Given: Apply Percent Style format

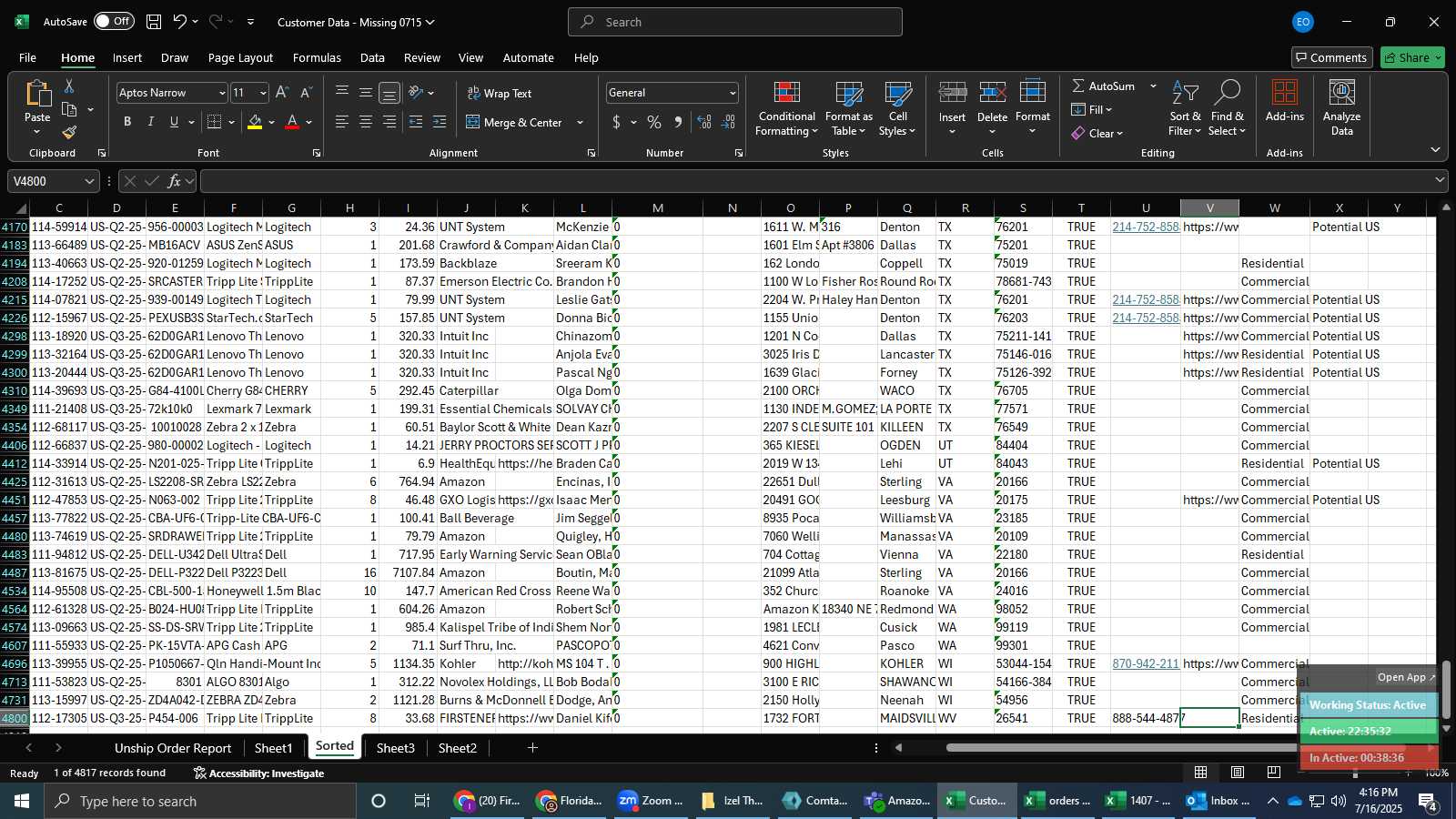Looking at the screenshot, I should pyautogui.click(x=654, y=122).
